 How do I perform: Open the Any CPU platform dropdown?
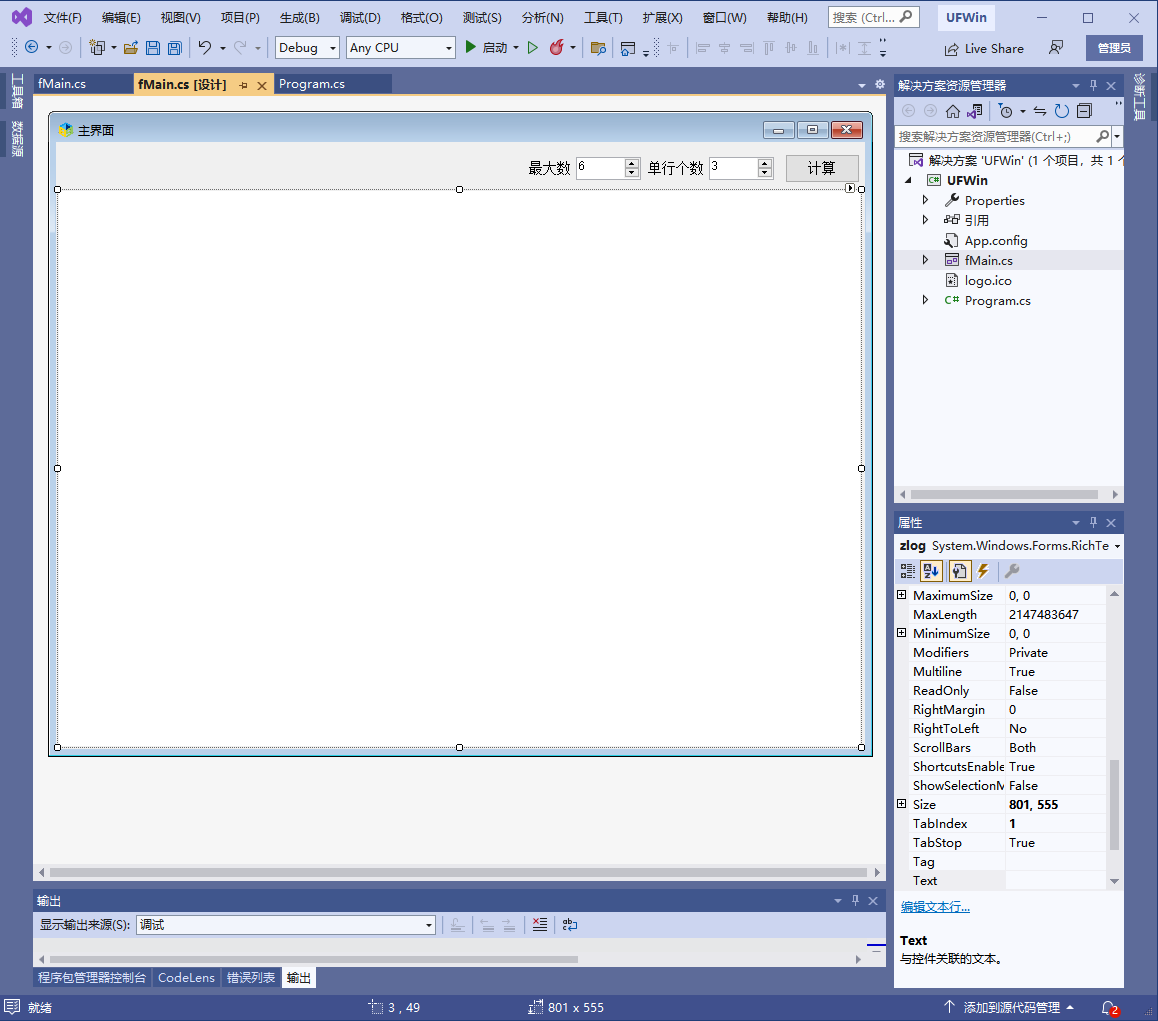pyautogui.click(x=448, y=48)
